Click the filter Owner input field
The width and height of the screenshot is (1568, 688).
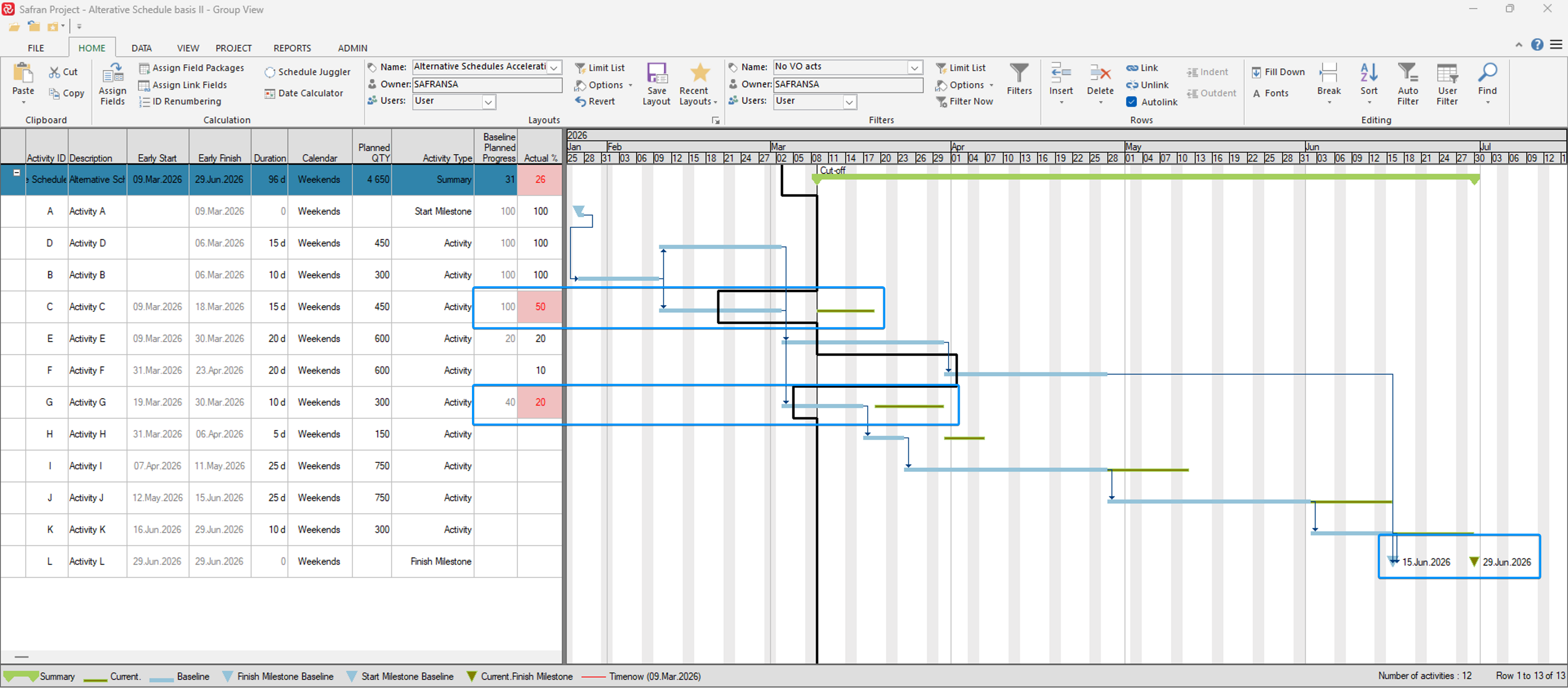(x=847, y=85)
